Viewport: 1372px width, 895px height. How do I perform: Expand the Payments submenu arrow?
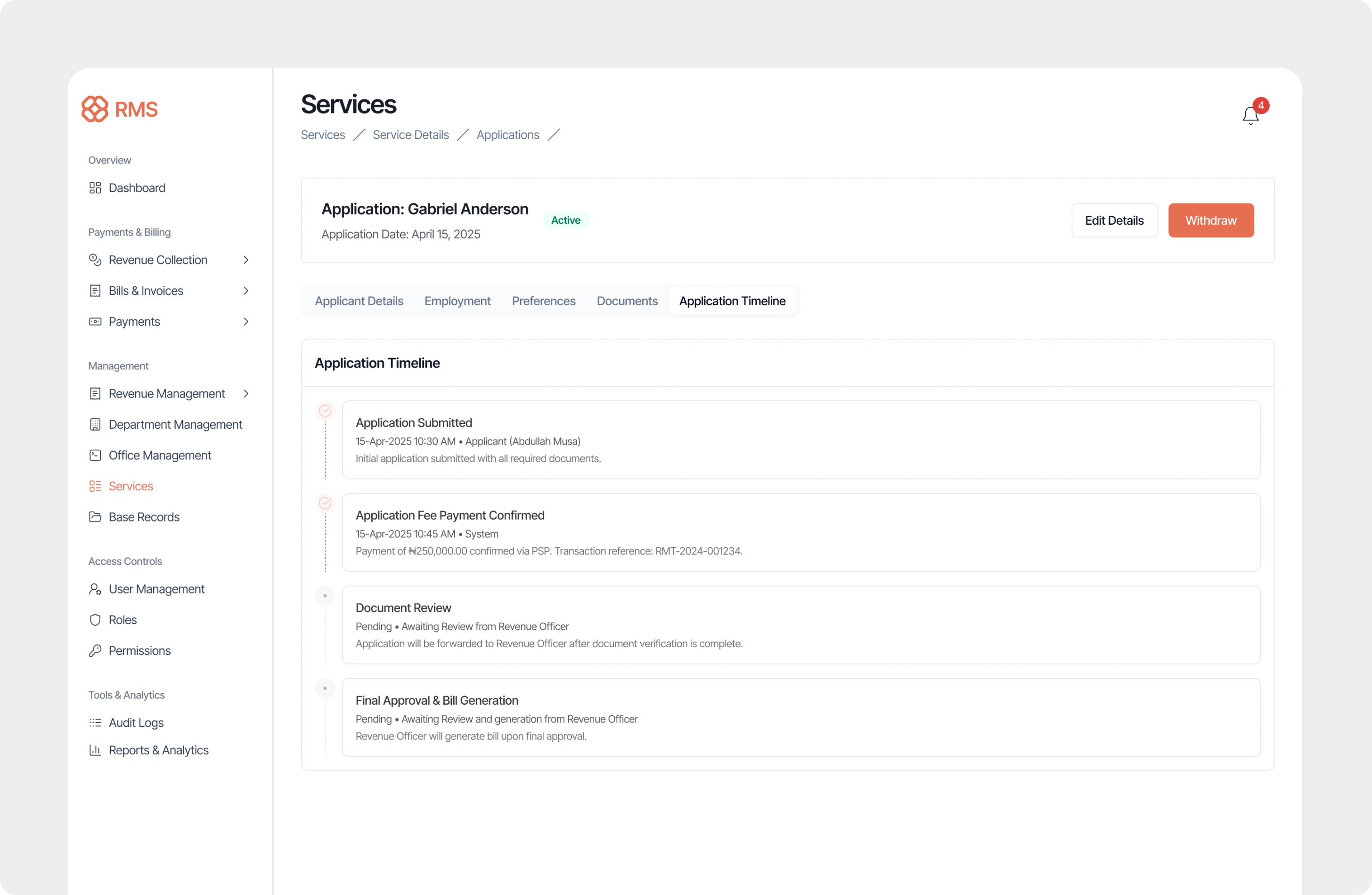[x=246, y=322]
